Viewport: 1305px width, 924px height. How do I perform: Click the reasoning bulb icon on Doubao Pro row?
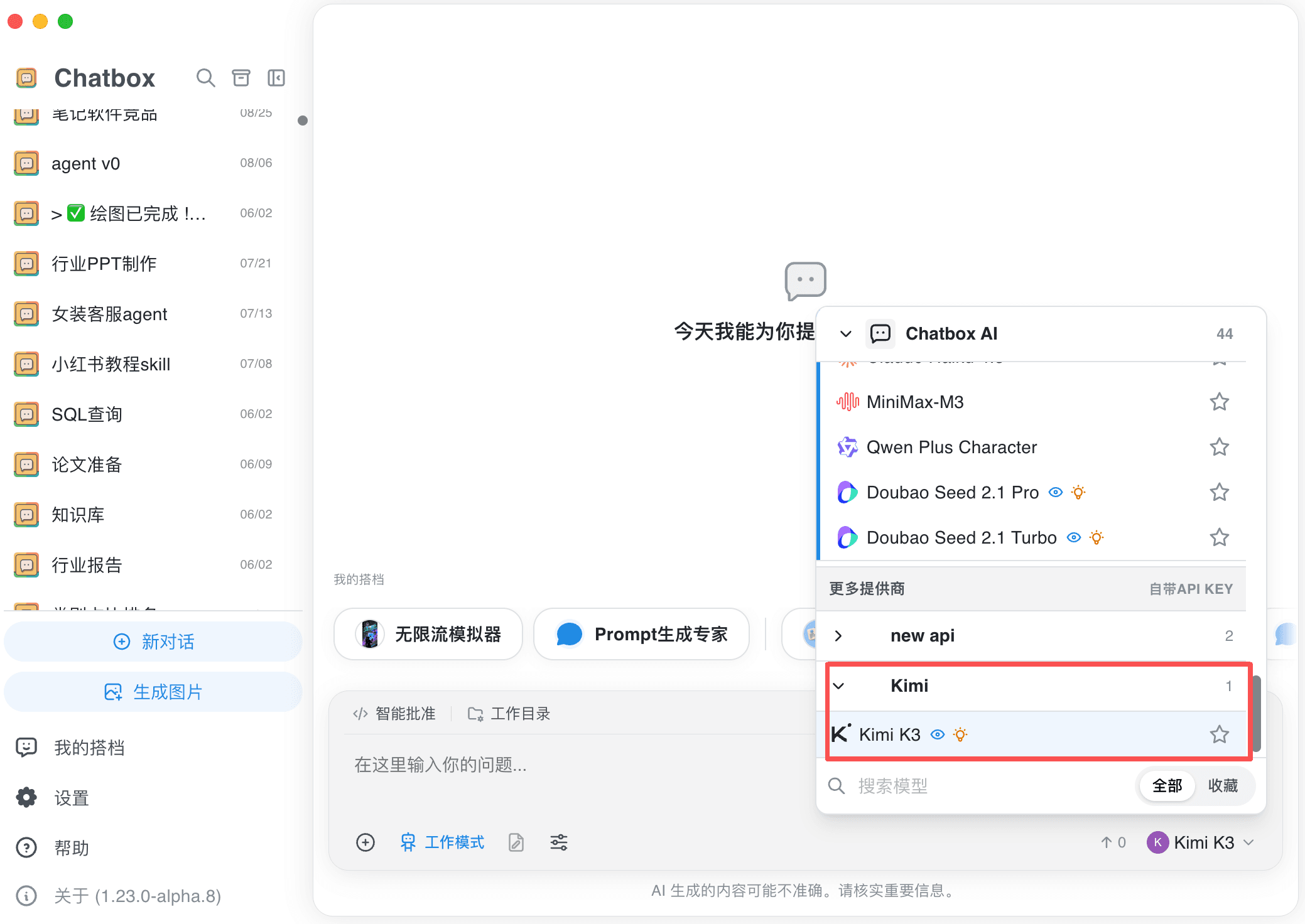point(1078,492)
